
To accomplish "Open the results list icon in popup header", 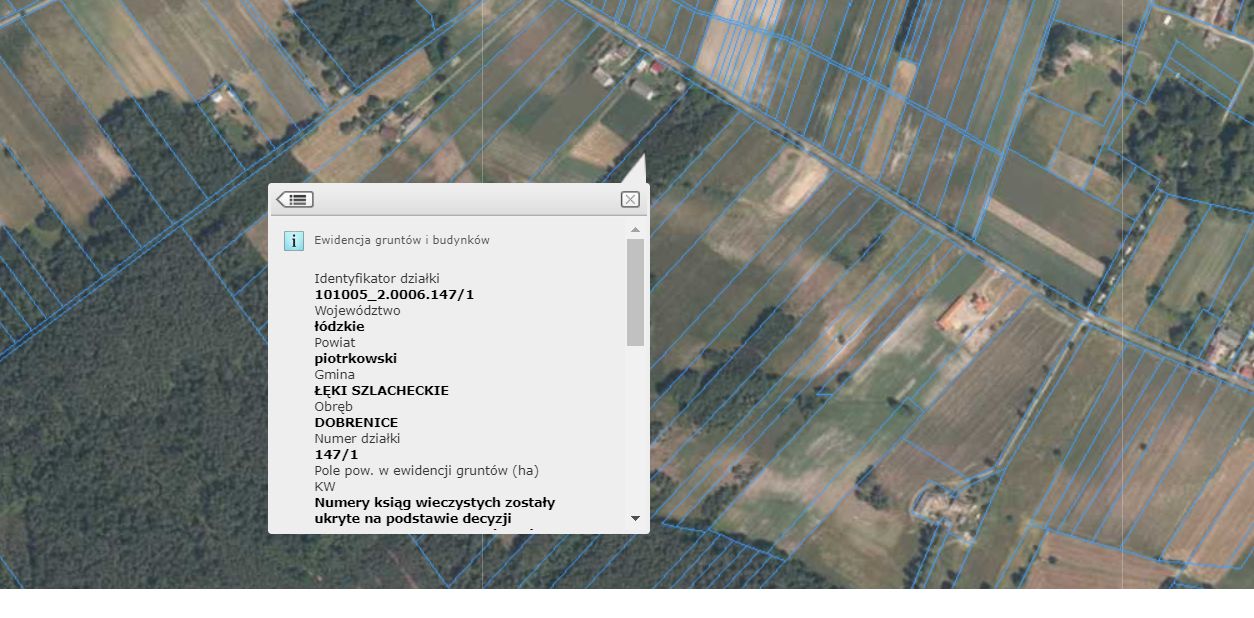I will tap(295, 199).
